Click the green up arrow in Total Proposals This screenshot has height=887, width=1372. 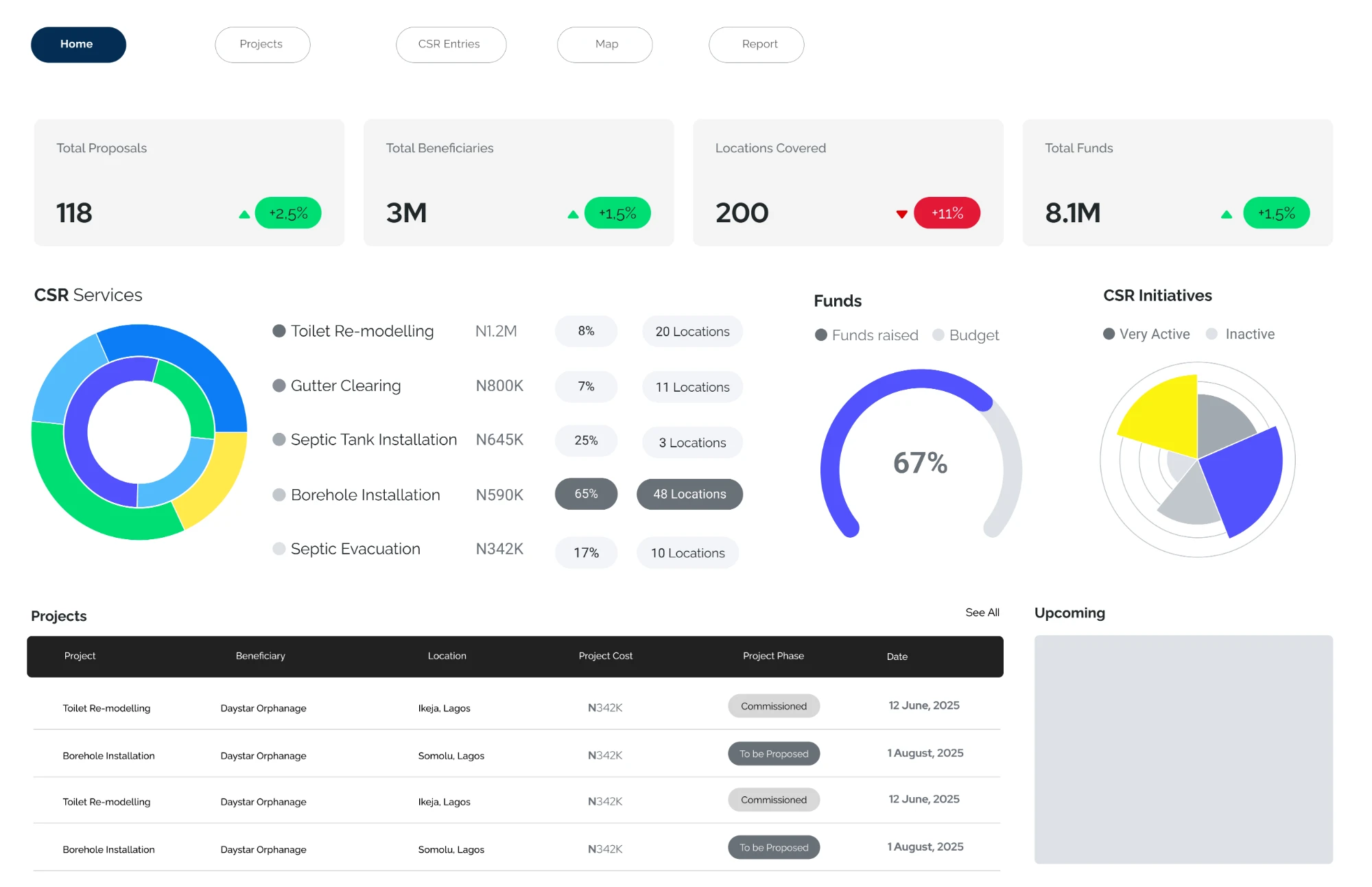click(244, 215)
